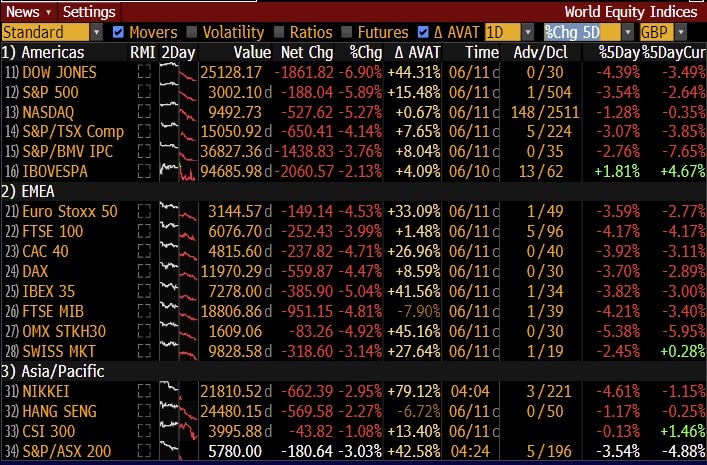
Task: Enable the Ratios checkbox
Action: click(279, 32)
